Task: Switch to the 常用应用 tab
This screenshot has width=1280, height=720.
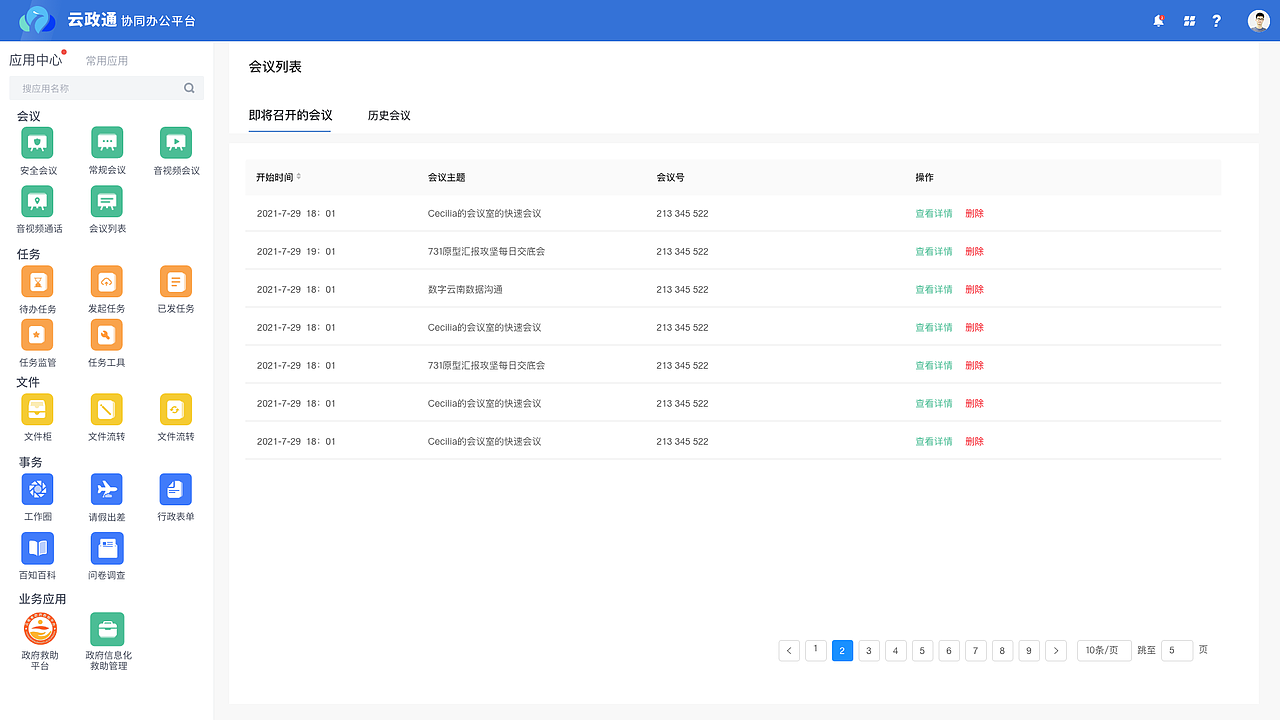Action: [x=107, y=60]
